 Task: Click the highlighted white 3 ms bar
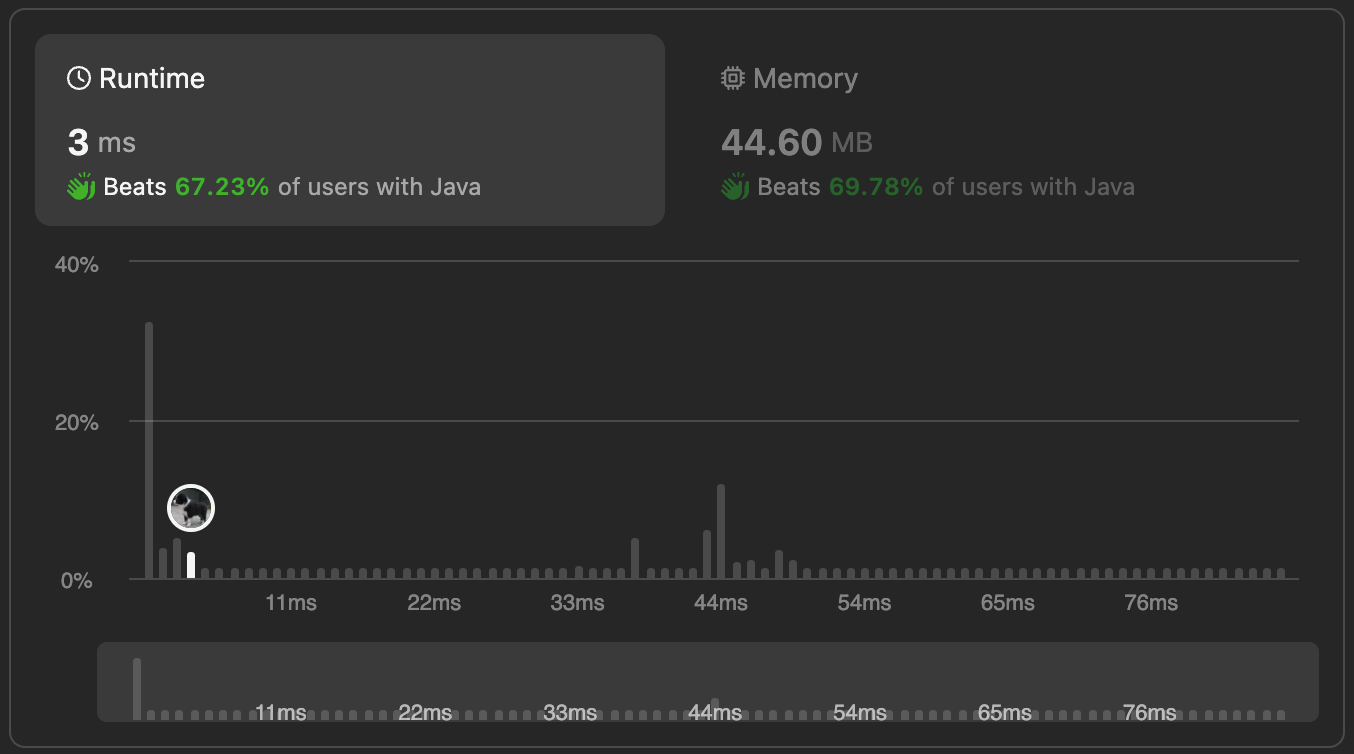191,565
